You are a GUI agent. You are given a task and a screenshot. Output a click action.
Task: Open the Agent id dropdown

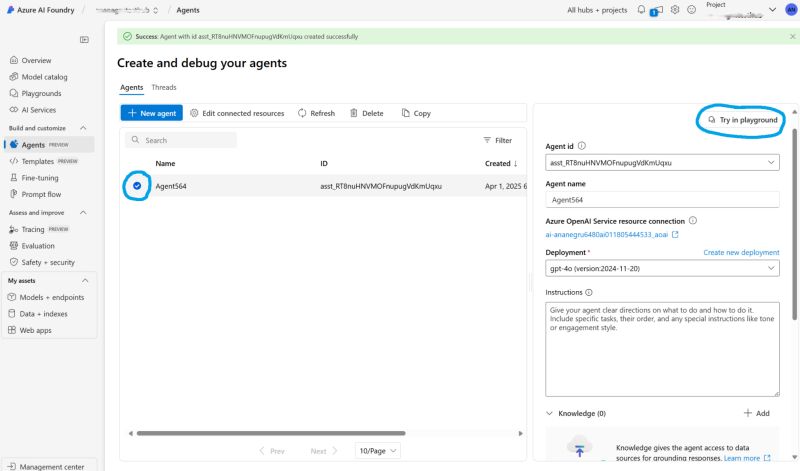pos(662,163)
